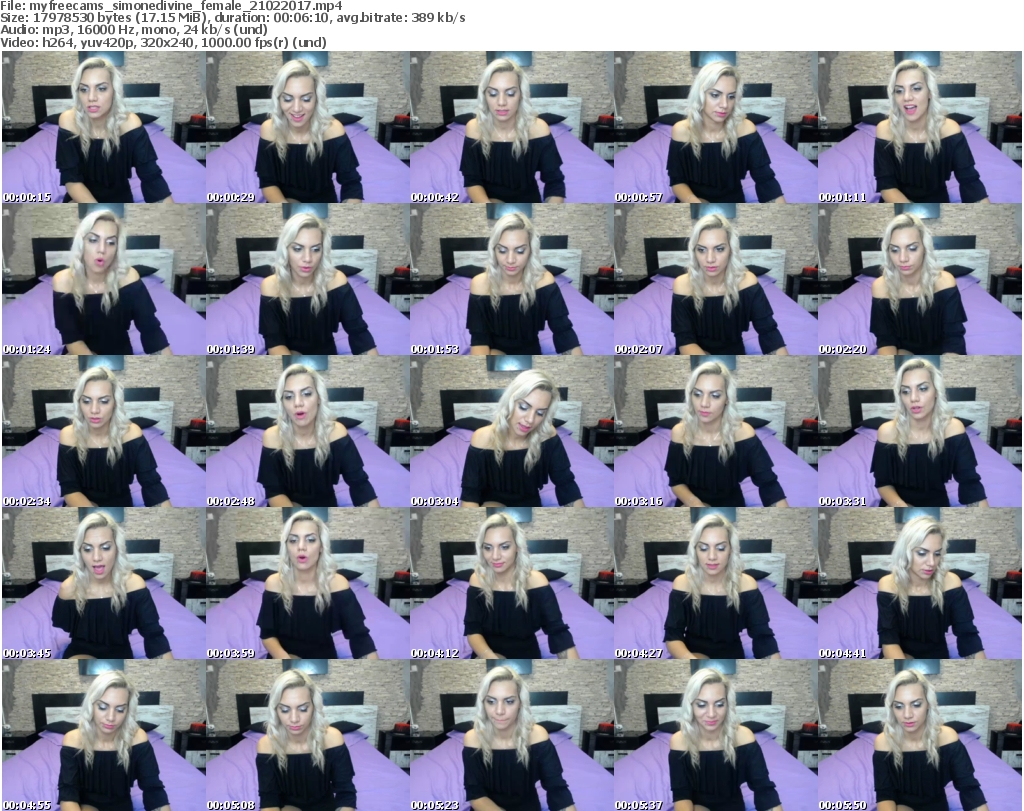Select the thumbnail stamped 00:05:37
The width and height of the screenshot is (1024, 811).
(716, 735)
